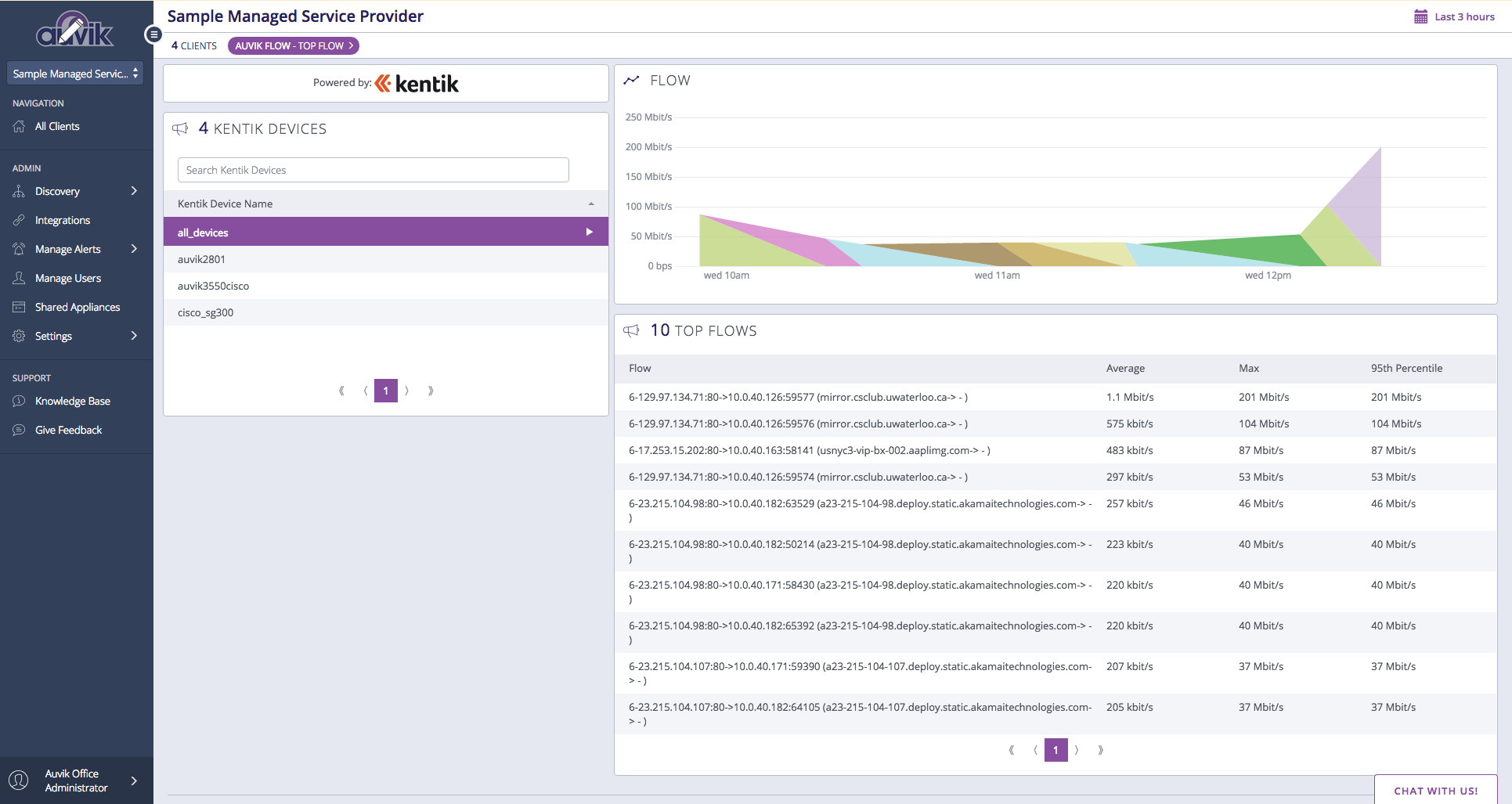Open the calendar icon for time range
This screenshot has width=1512, height=804.
click(x=1420, y=16)
